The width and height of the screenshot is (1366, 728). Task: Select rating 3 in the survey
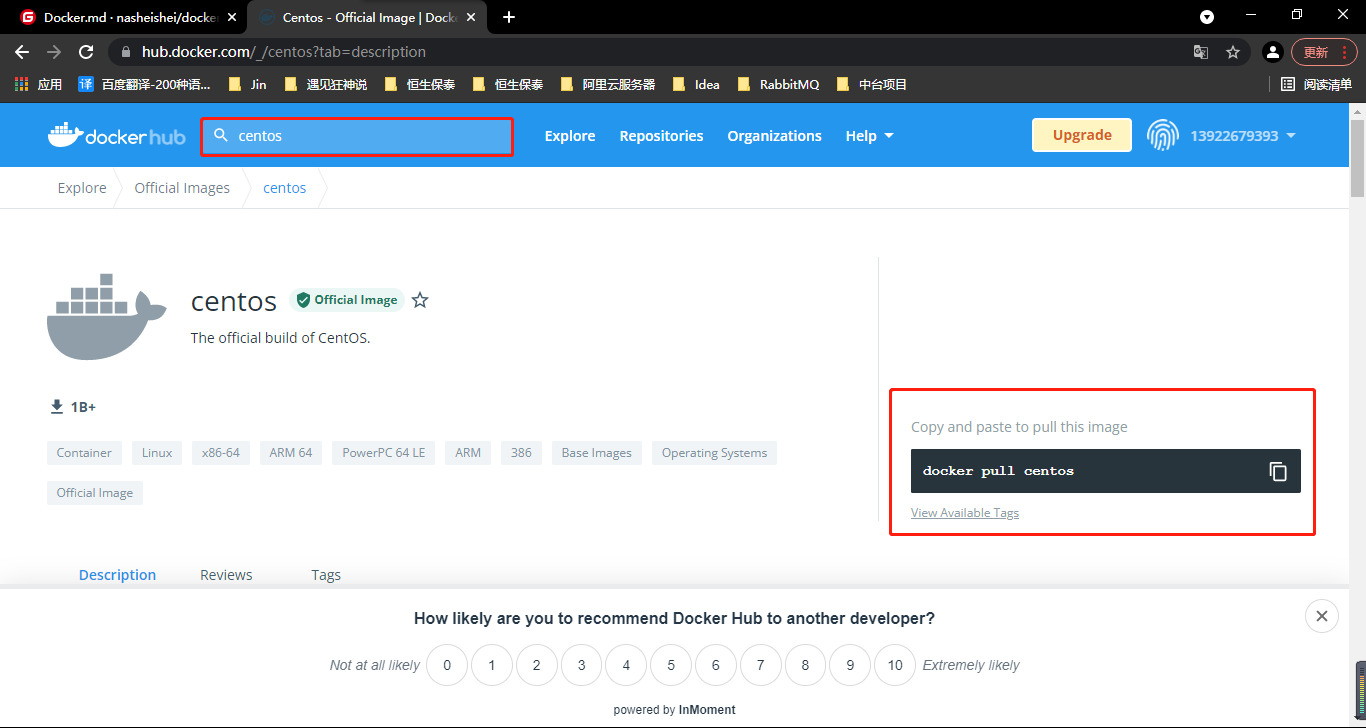point(581,665)
